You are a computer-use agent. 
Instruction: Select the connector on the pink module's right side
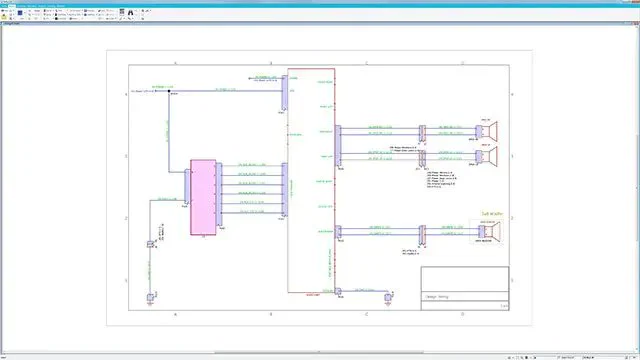(219, 194)
